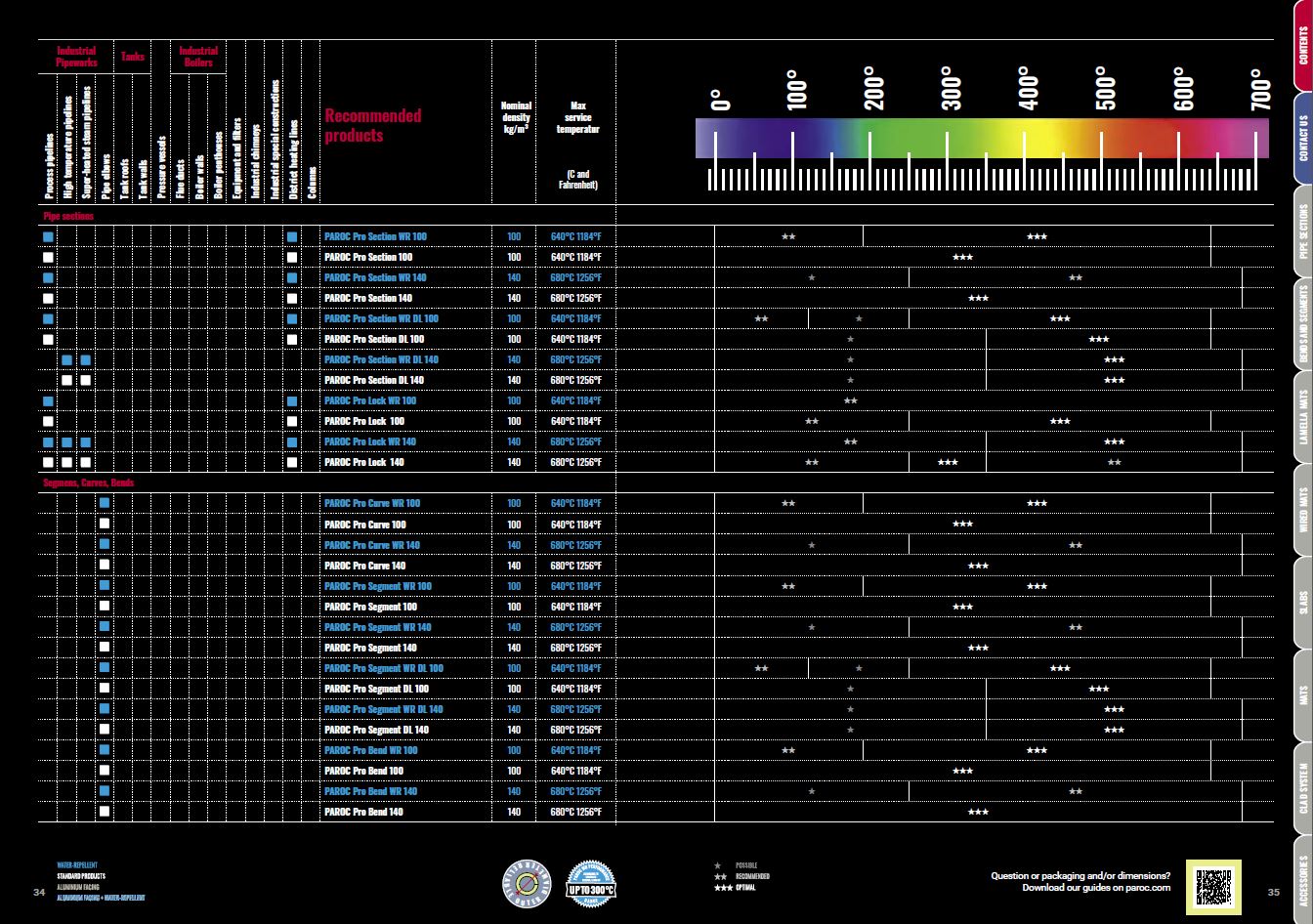Click density value in PAROC Pro Curve 140 row
1313x924 pixels.
click(x=514, y=566)
